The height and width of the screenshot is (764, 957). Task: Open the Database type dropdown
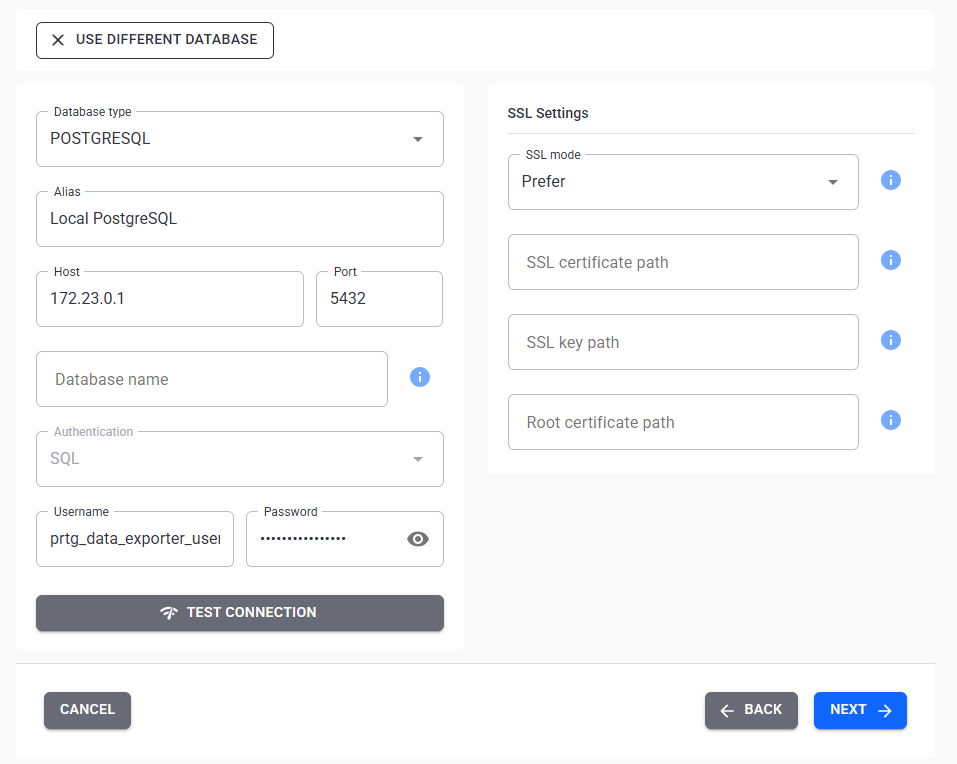[240, 139]
